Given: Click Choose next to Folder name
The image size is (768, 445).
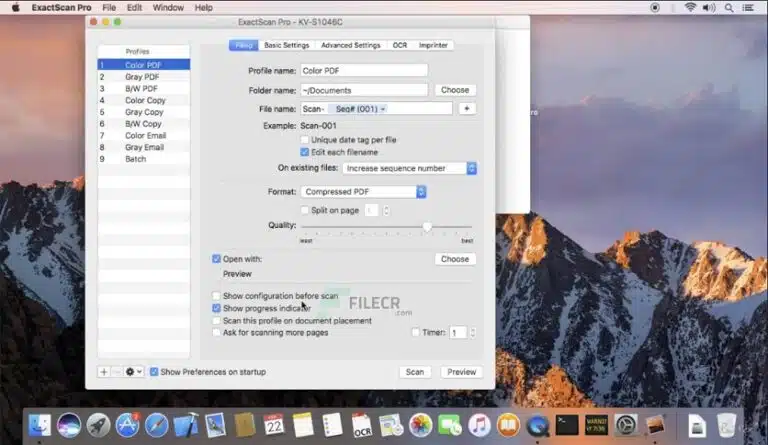Looking at the screenshot, I should [x=455, y=90].
